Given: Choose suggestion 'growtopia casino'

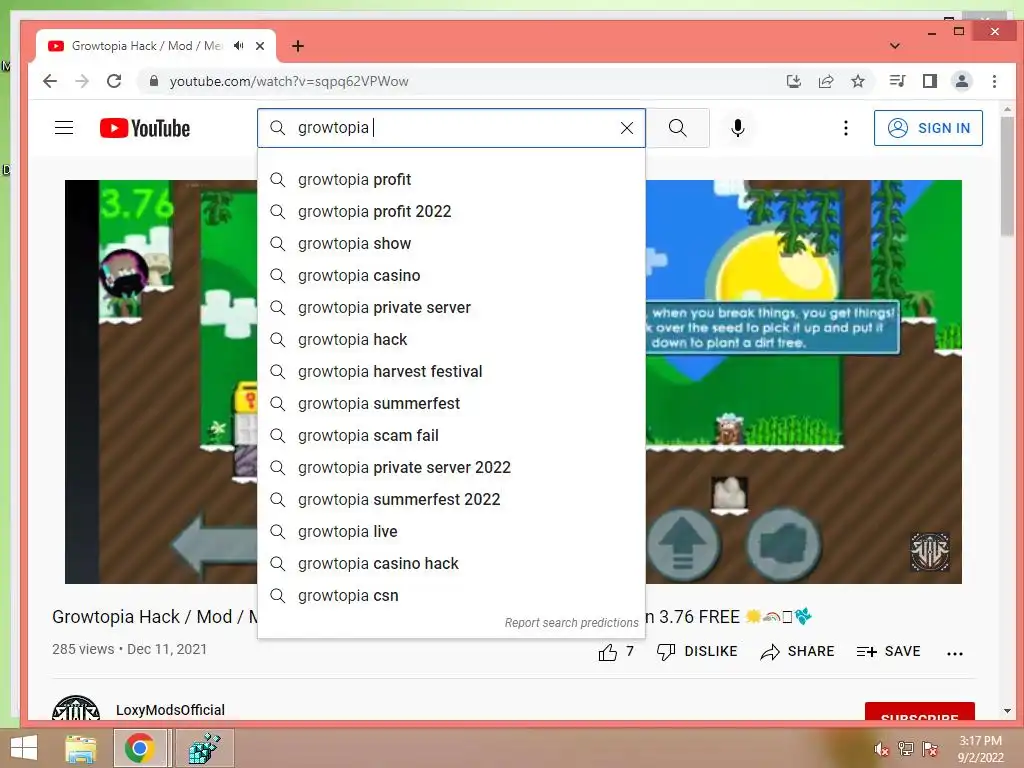Looking at the screenshot, I should [451, 276].
